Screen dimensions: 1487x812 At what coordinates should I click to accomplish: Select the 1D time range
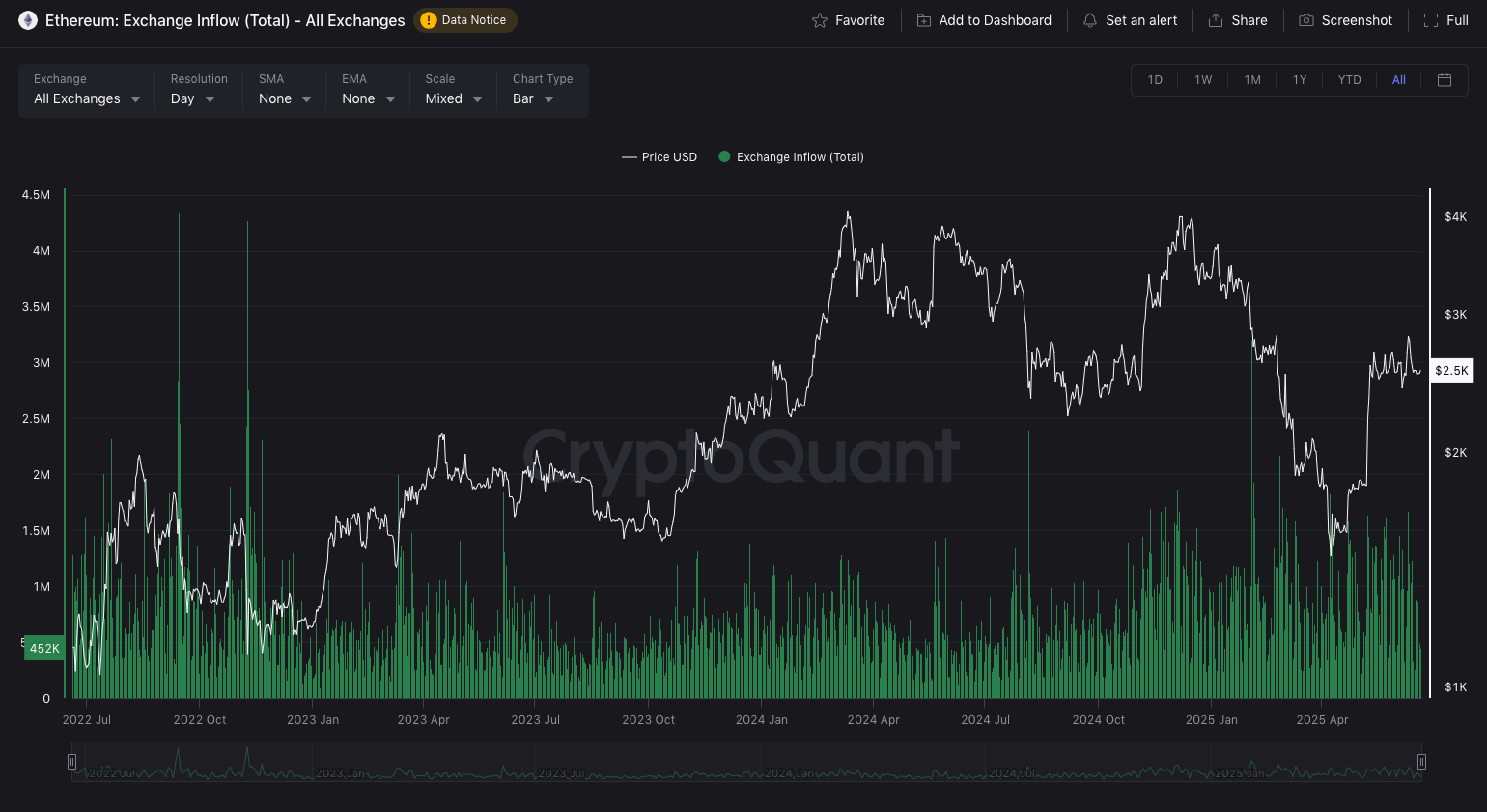coord(1155,80)
